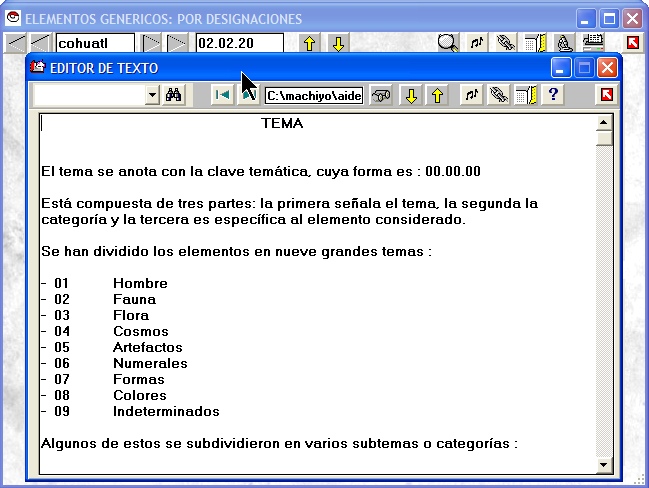Click the yellow up arrow in main toolbar
649x488 pixels.
(309, 43)
